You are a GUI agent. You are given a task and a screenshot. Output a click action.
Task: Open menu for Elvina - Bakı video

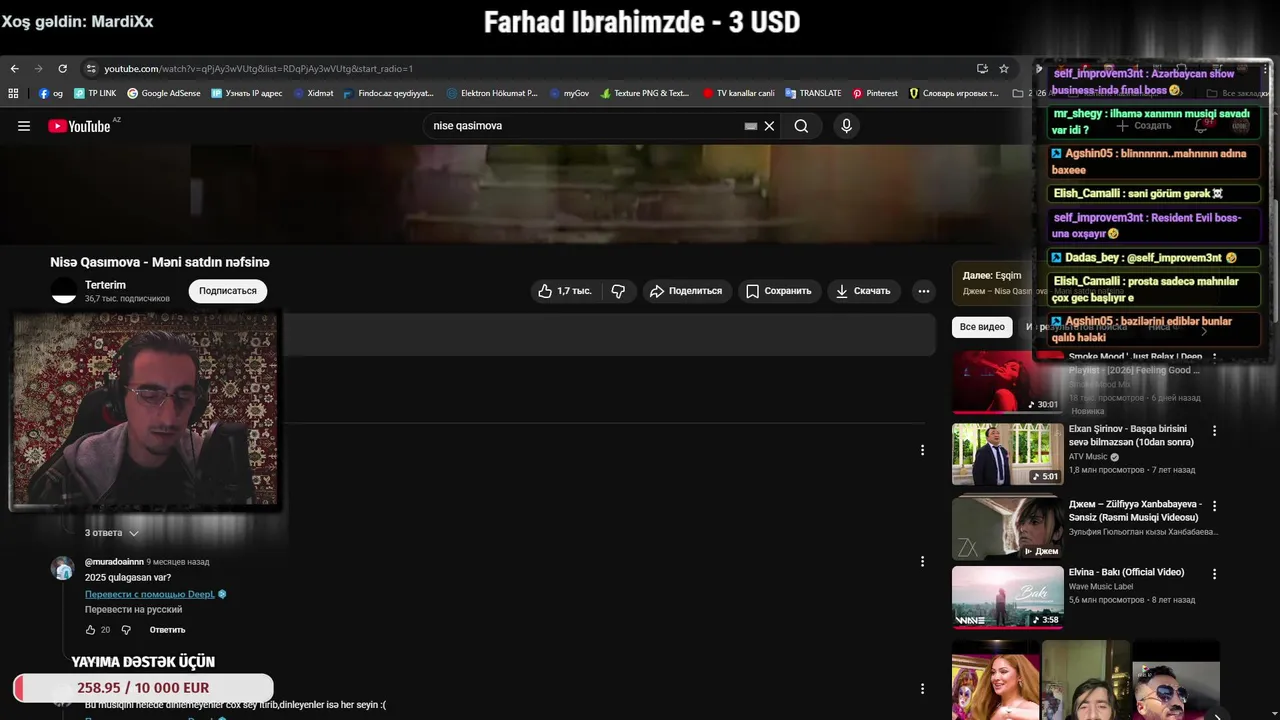click(1215, 574)
